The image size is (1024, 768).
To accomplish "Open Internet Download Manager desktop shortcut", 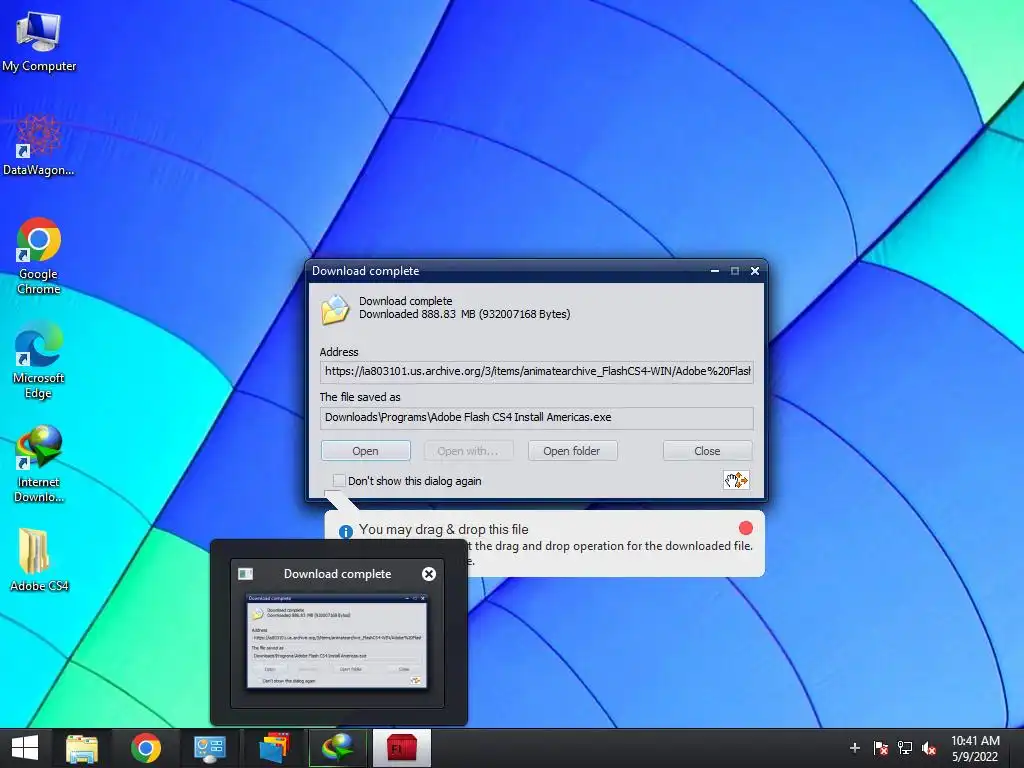I will [39, 464].
